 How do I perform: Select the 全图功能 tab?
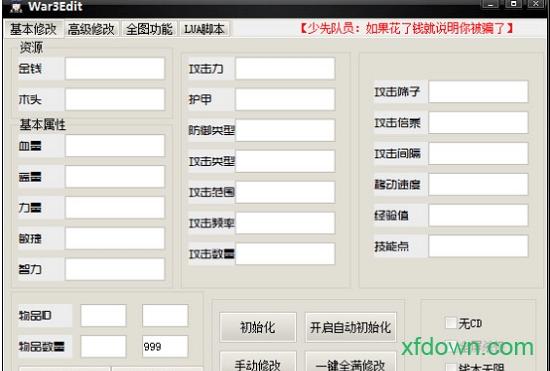point(149,29)
